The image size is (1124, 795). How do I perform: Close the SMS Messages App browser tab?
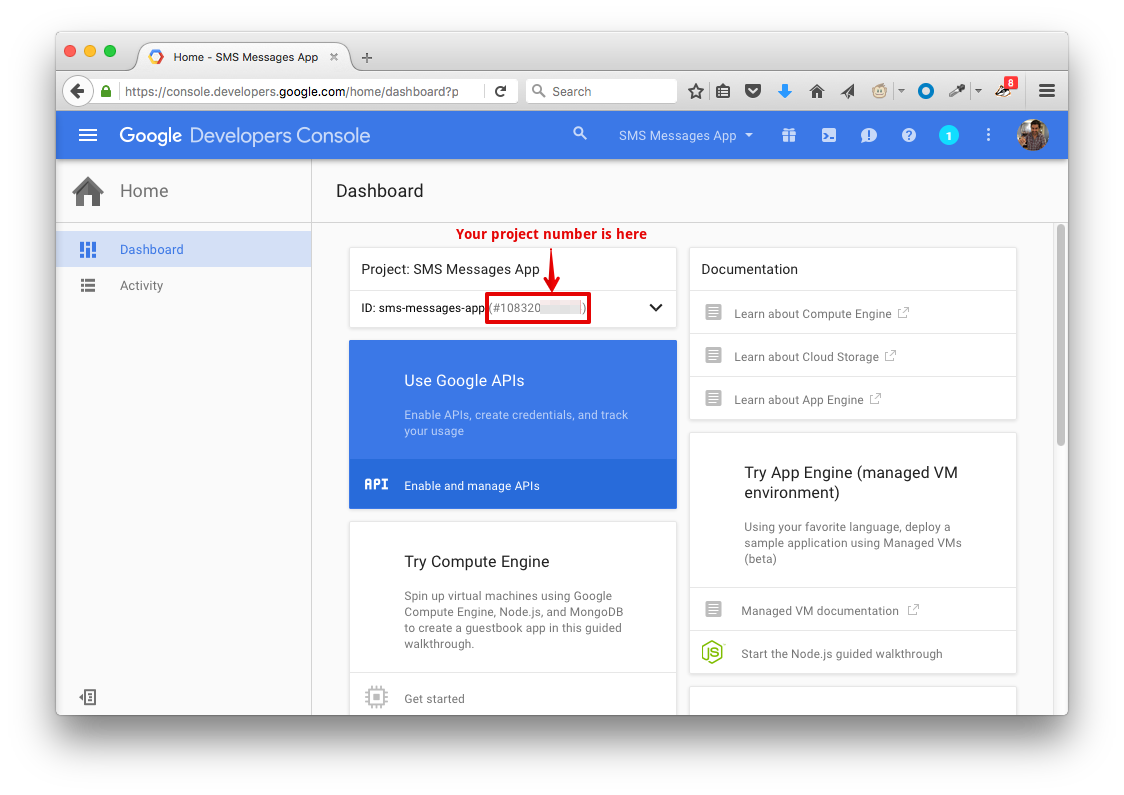(x=334, y=57)
